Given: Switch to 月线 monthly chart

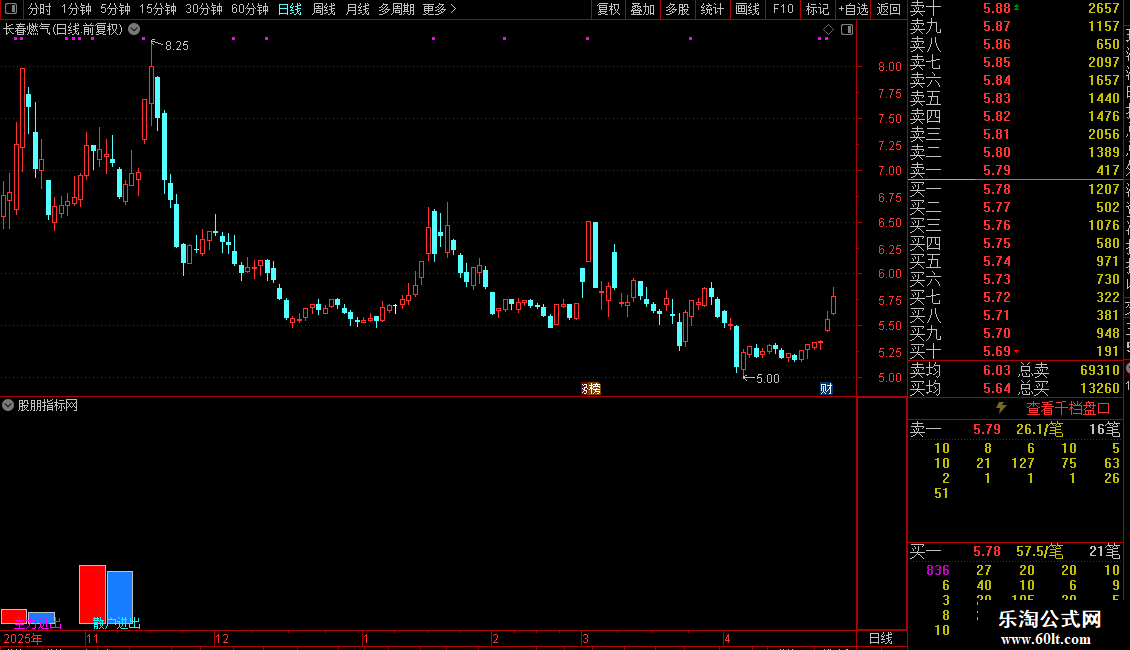Looking at the screenshot, I should 357,9.
